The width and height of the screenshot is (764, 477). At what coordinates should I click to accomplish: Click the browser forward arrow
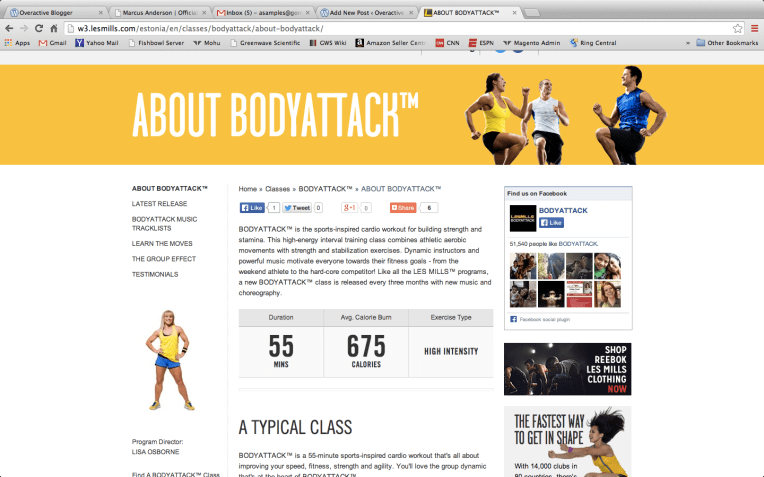pos(24,28)
